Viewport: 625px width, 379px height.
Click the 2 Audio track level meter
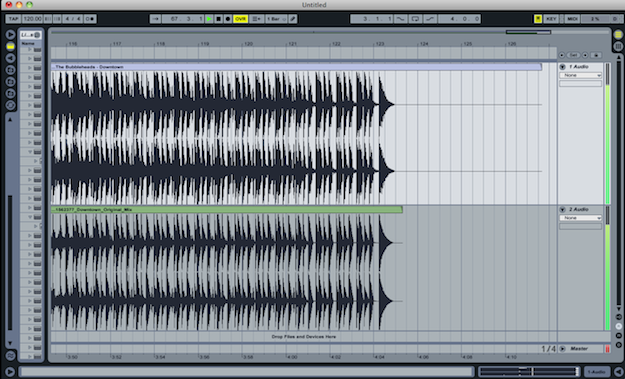coord(607,268)
